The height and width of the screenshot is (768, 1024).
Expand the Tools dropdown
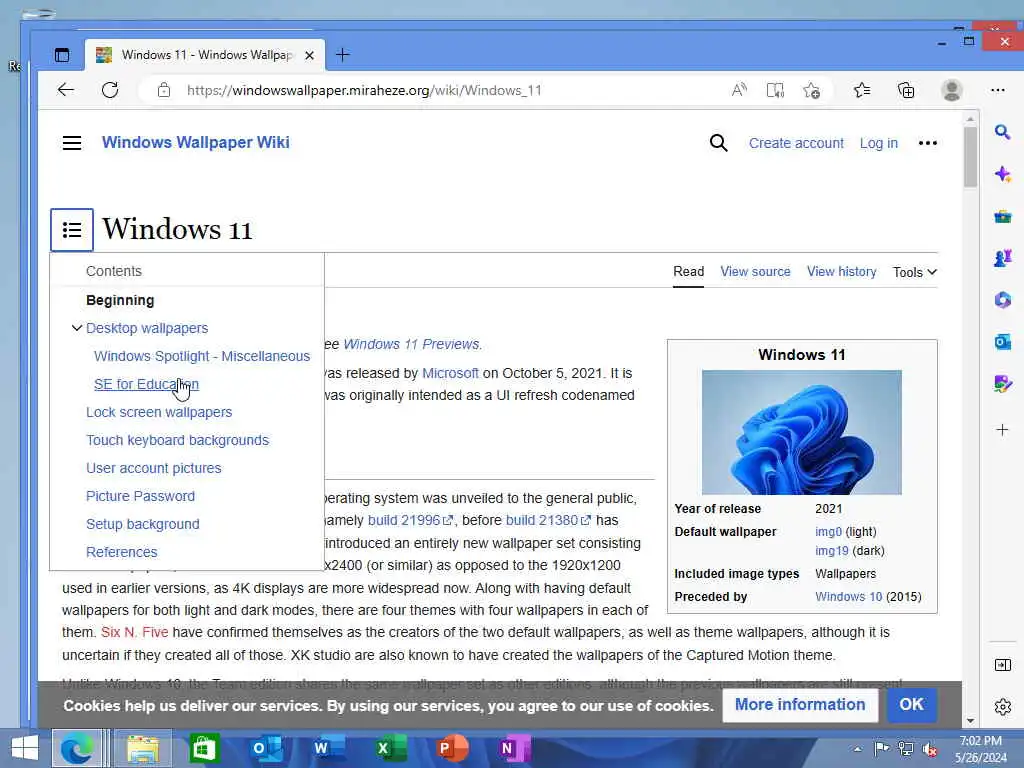[915, 272]
